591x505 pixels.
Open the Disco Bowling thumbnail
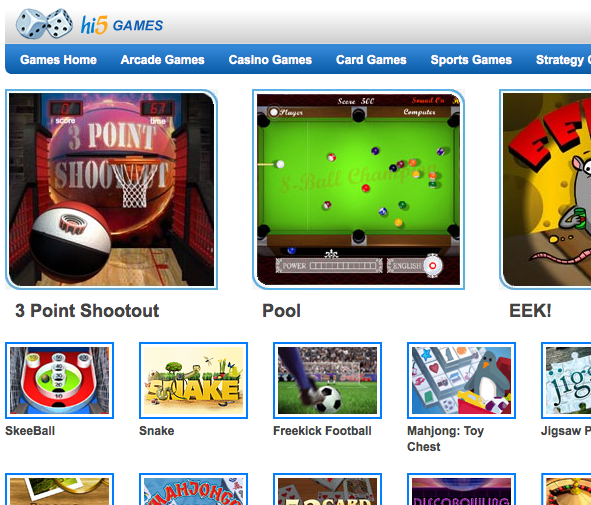pos(461,489)
